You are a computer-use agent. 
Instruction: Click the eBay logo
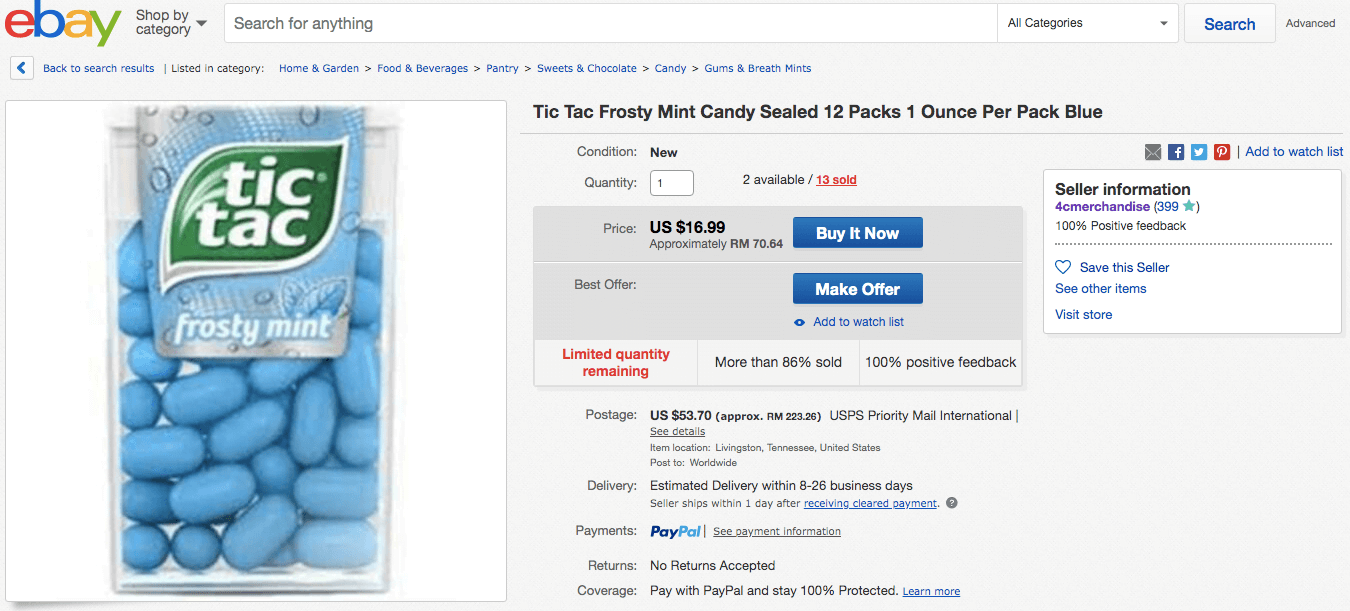tap(62, 24)
